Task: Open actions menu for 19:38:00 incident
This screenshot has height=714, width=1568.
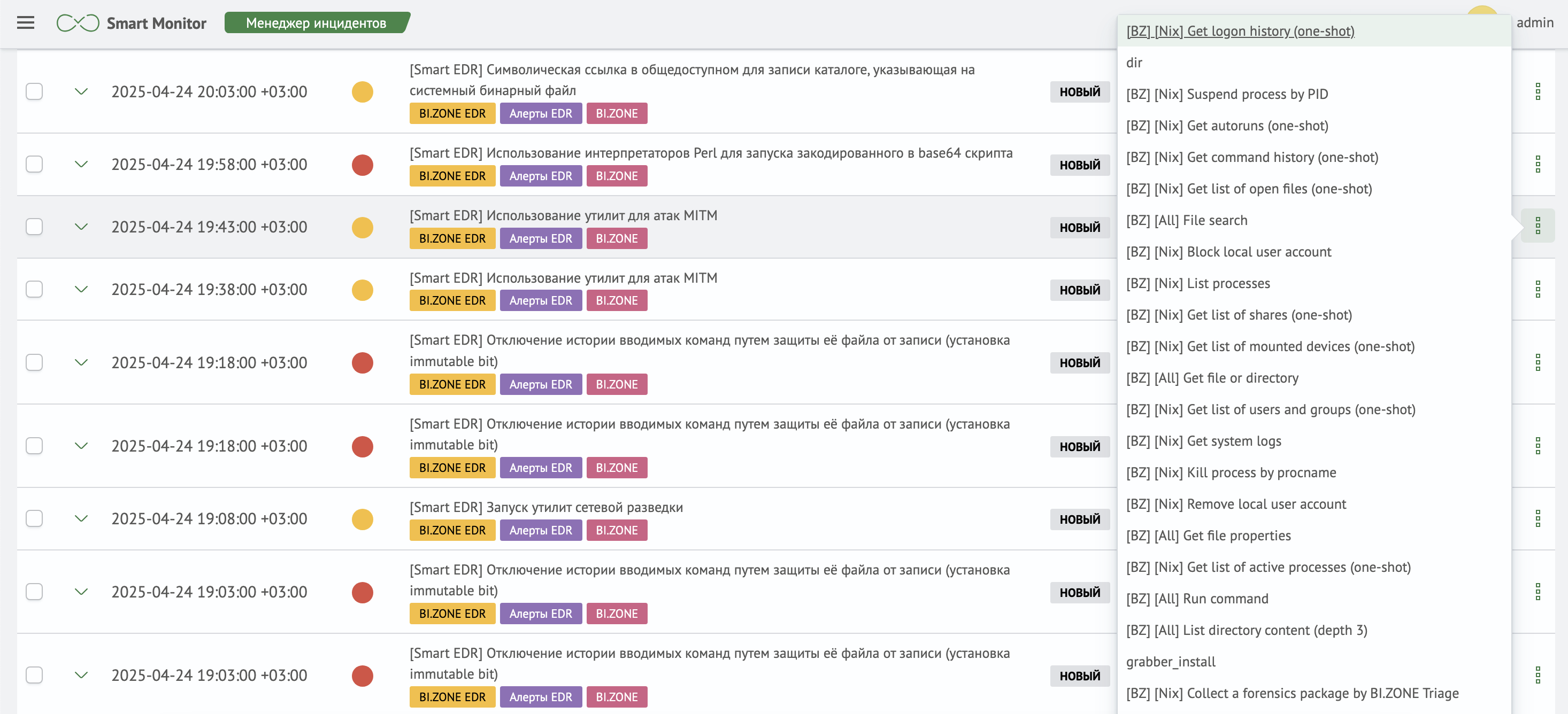Action: pos(1538,290)
